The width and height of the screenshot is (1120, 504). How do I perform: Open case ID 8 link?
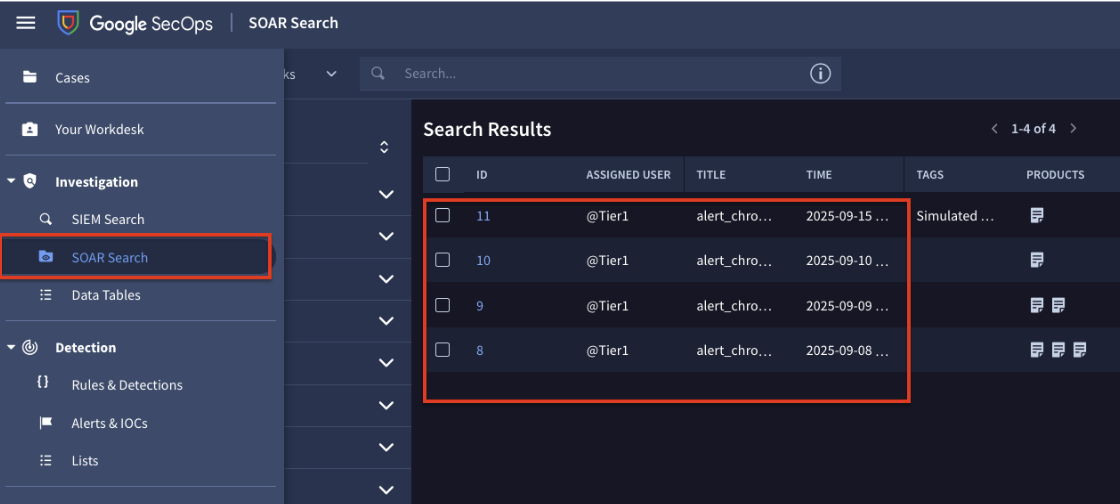click(x=480, y=350)
